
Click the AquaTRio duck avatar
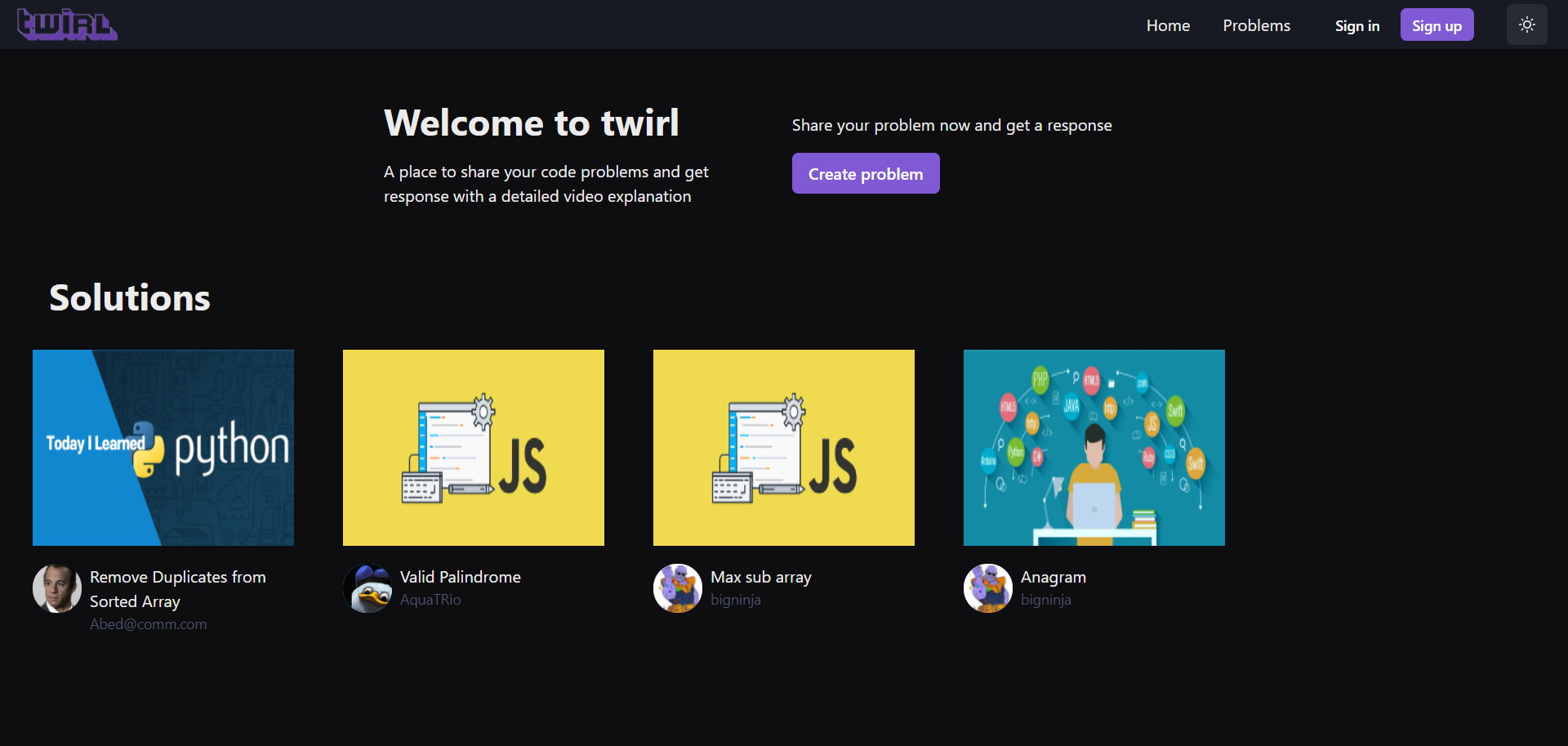367,587
